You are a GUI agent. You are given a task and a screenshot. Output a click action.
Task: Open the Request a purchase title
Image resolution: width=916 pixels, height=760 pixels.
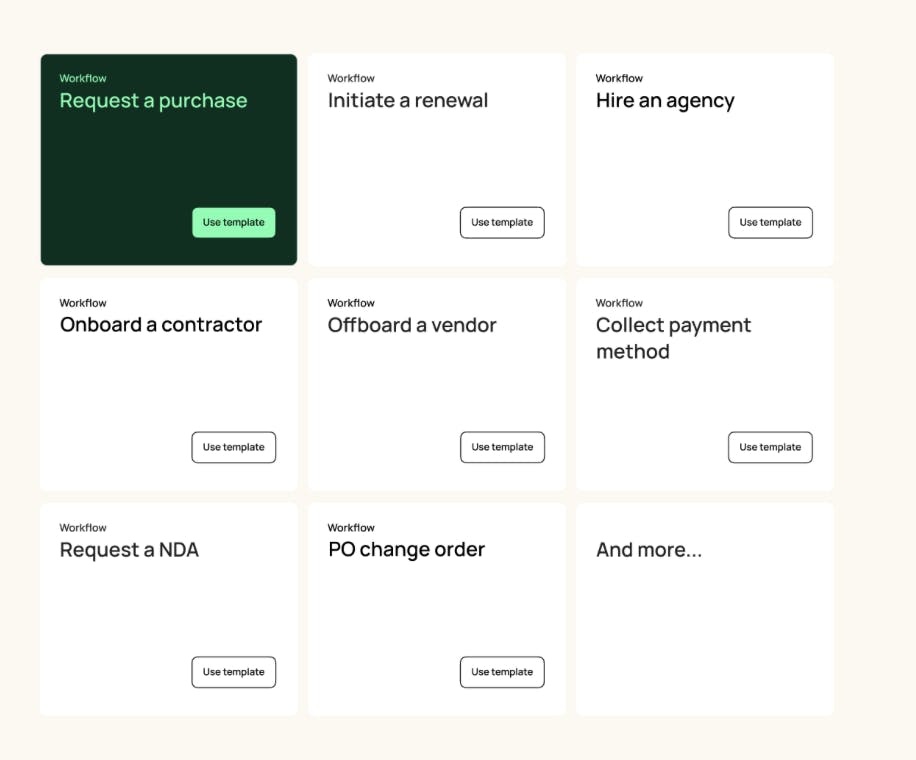(153, 101)
